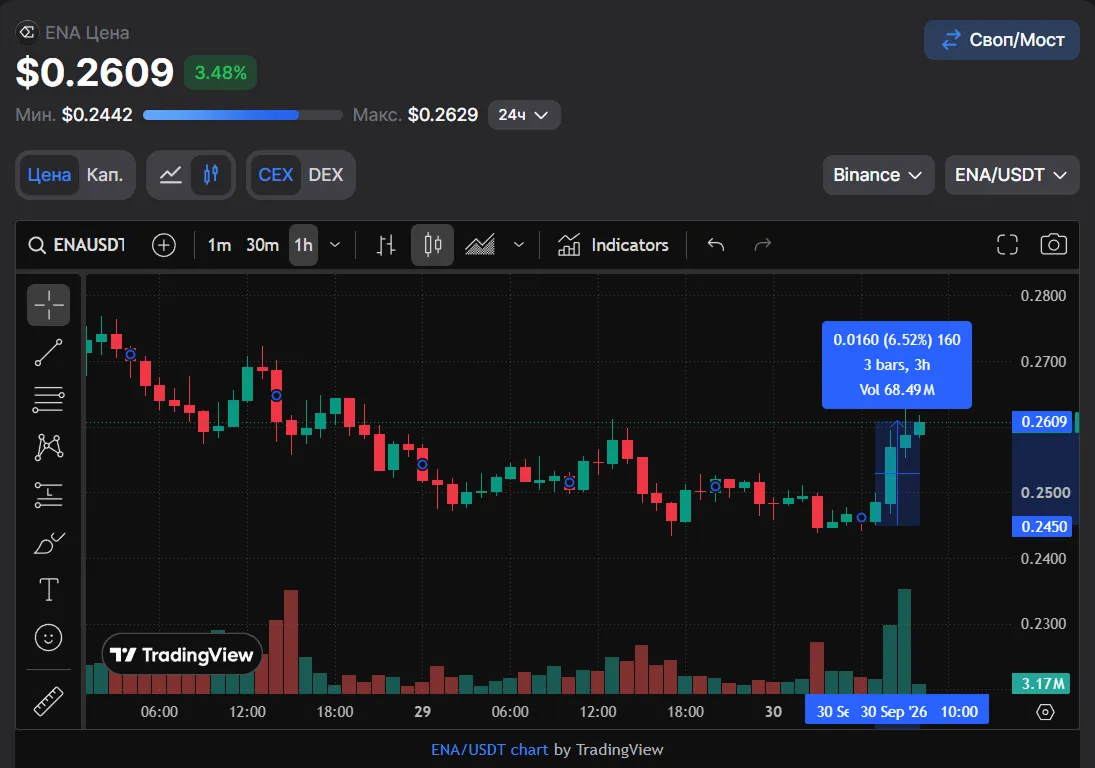
Task: Click the Своп/Мост button
Action: (x=1001, y=40)
